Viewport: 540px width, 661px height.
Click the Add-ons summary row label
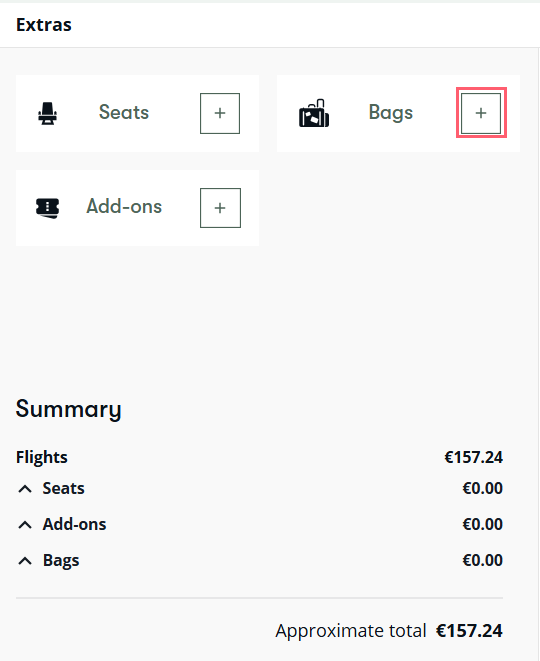[x=74, y=524]
